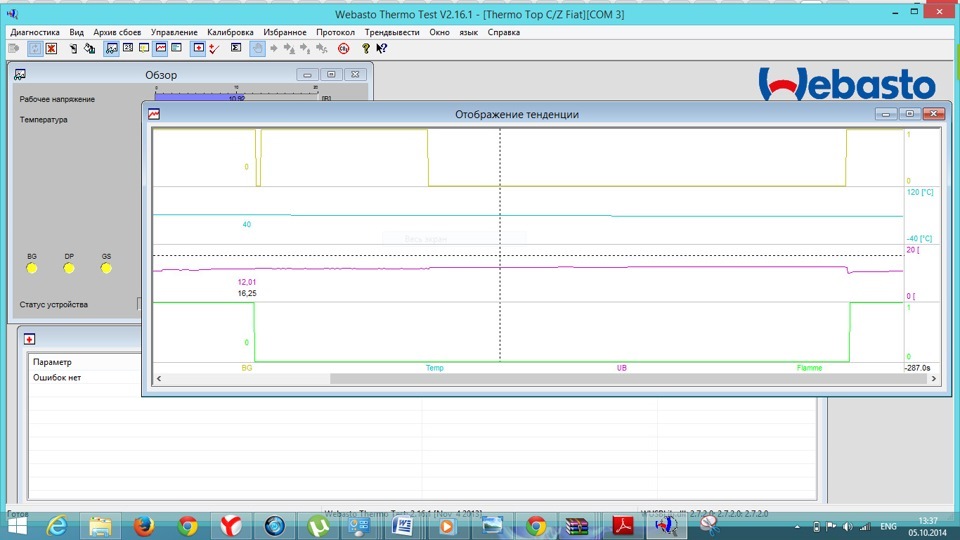Toggle the overview window toolbar icon

pos(111,48)
